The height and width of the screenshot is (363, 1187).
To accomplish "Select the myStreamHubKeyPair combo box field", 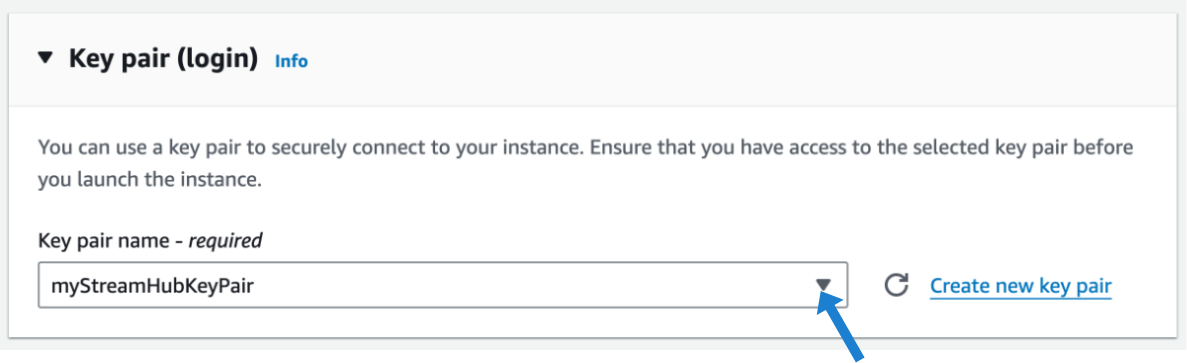I will (x=443, y=285).
